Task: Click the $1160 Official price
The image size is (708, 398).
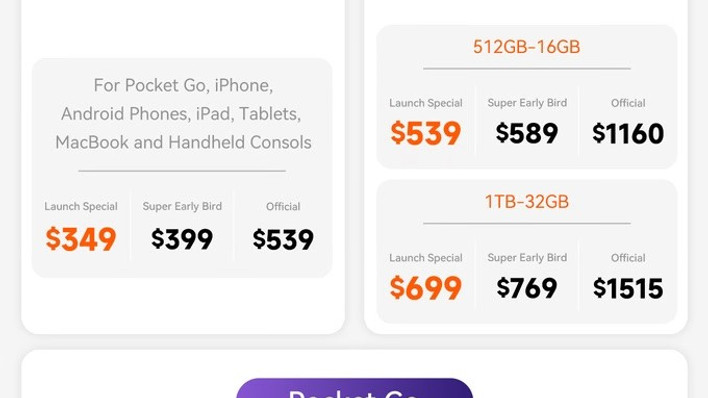Action: 628,134
